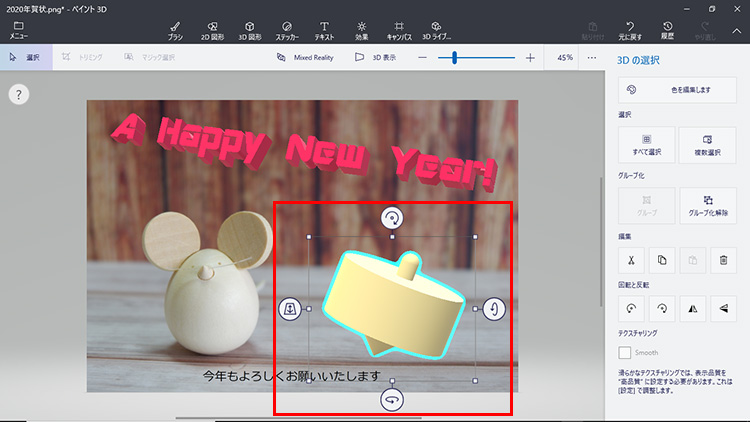Flip the object horizontally

point(693,309)
